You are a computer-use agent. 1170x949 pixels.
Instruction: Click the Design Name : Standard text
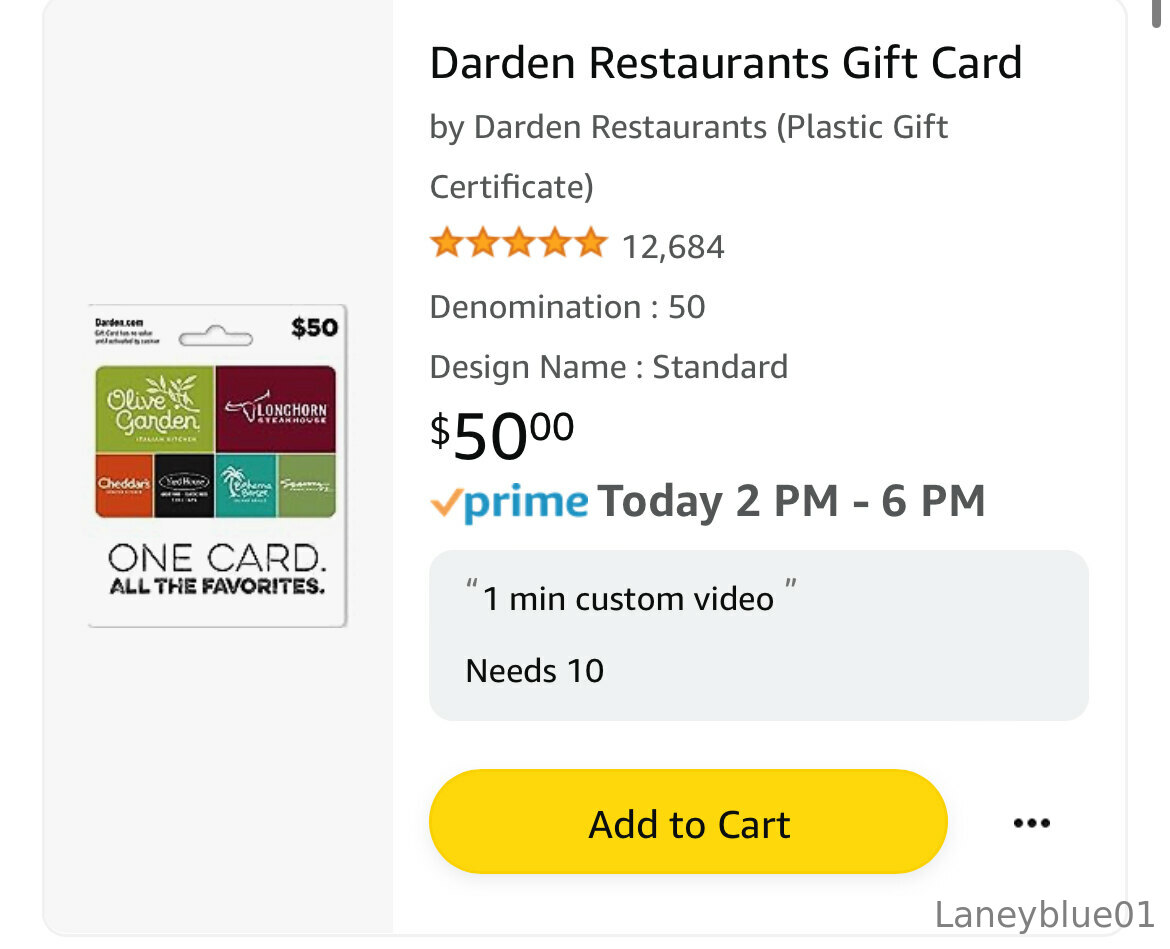pos(609,367)
